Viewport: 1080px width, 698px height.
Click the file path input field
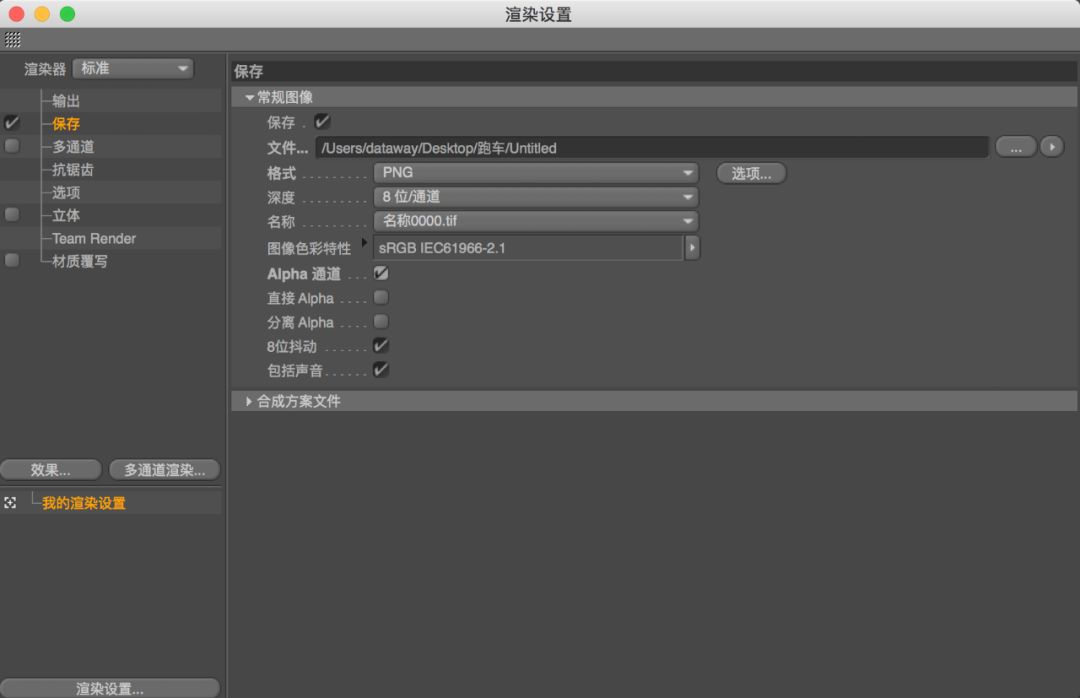pos(652,147)
